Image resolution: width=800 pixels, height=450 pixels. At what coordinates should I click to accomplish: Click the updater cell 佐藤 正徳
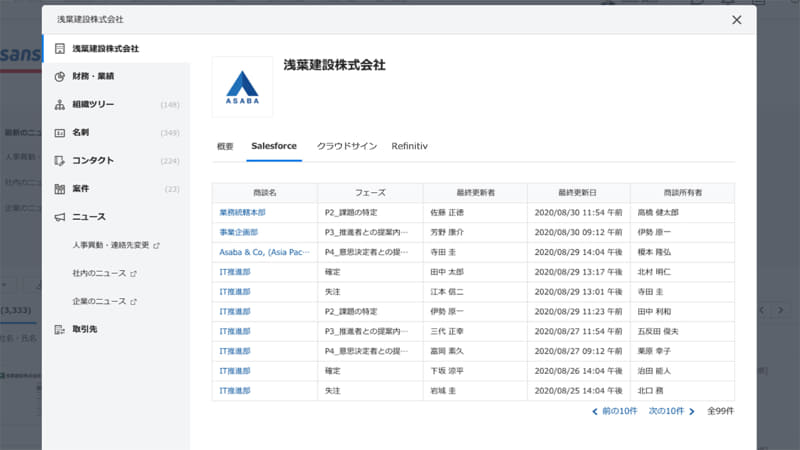(x=476, y=212)
